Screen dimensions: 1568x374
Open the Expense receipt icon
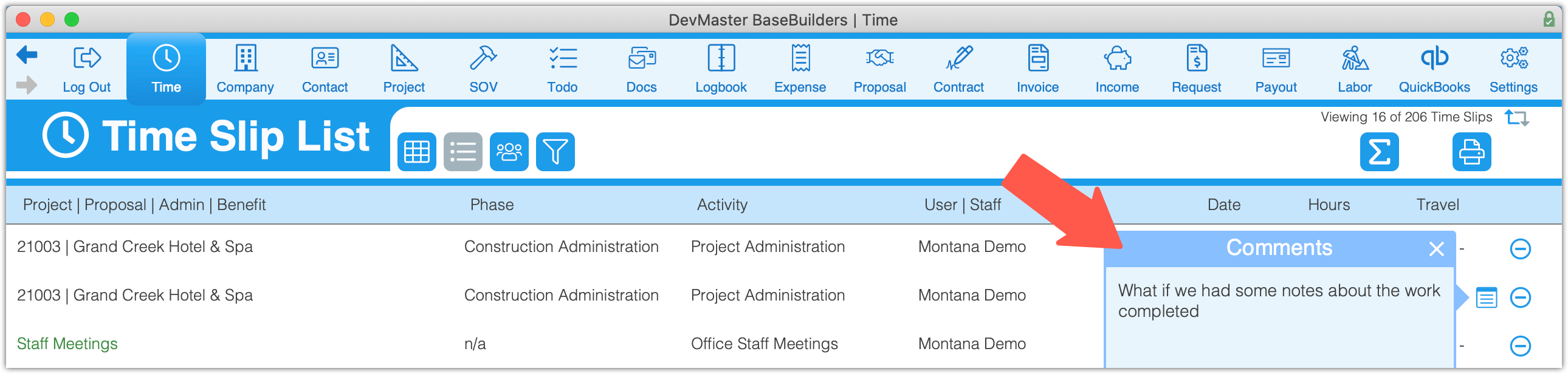point(800,58)
